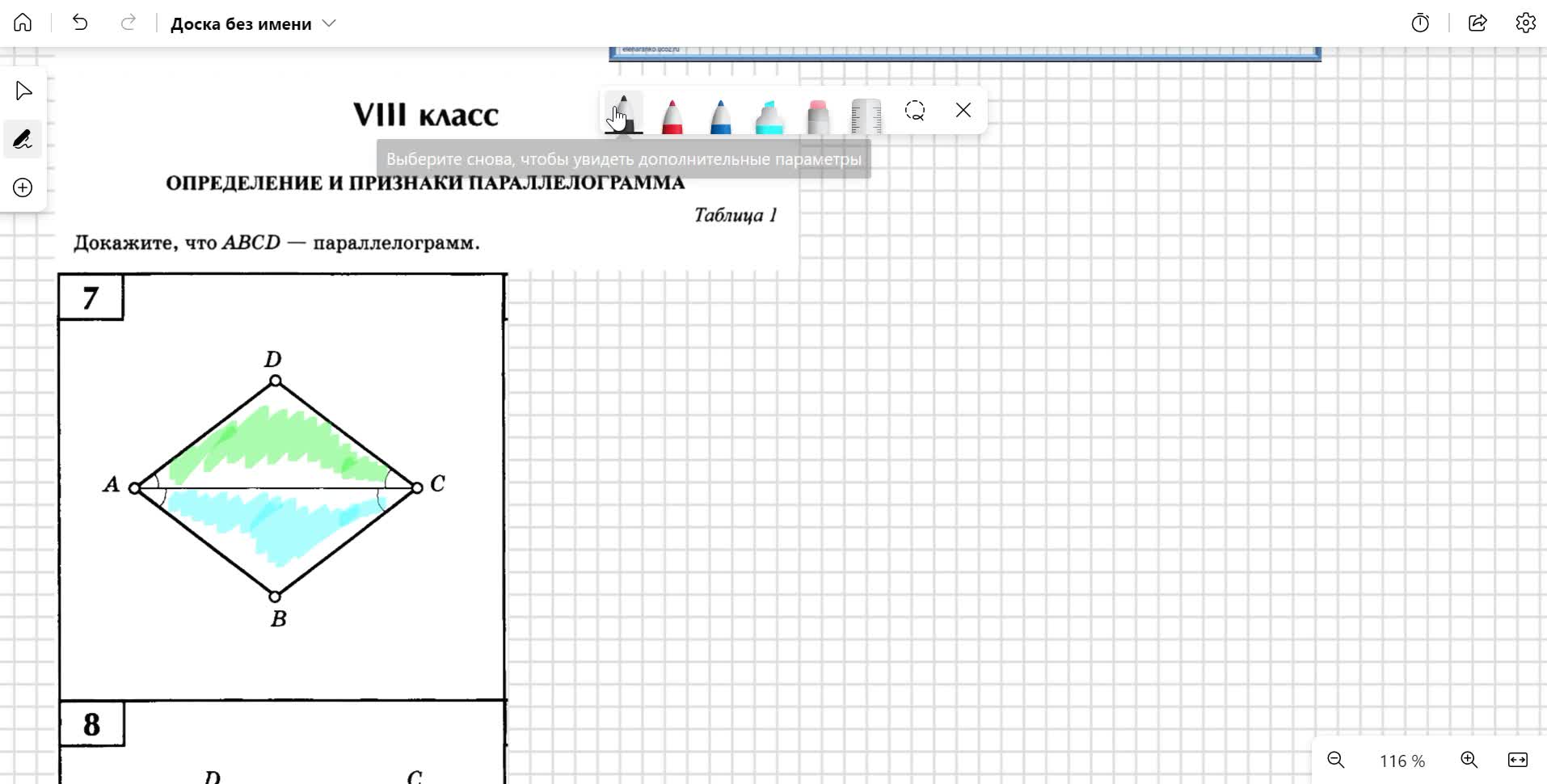
Task: Go to the Home screen icon
Action: click(x=23, y=23)
